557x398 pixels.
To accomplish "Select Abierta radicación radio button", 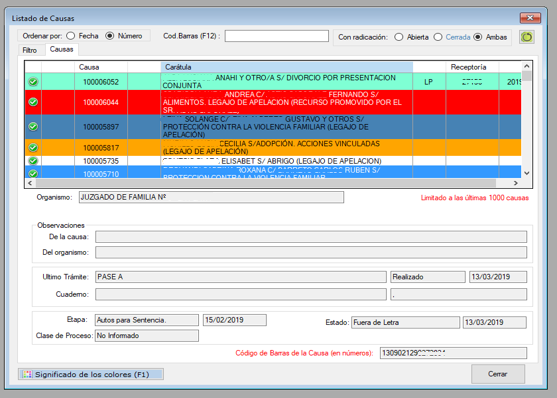I will coord(399,37).
